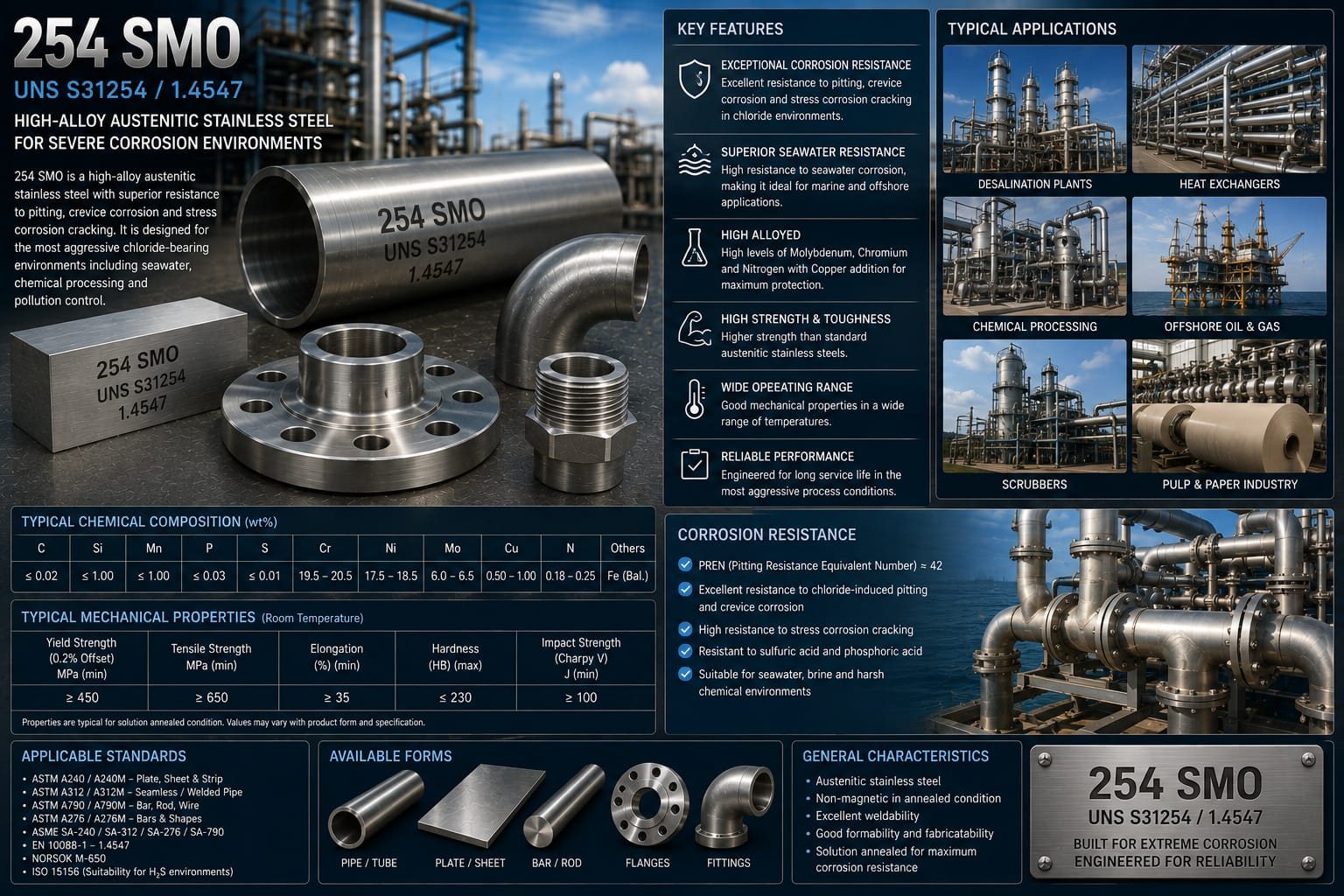
Task: Click the checkmark beside chloride-induced pitting line
Action: [x=685, y=590]
